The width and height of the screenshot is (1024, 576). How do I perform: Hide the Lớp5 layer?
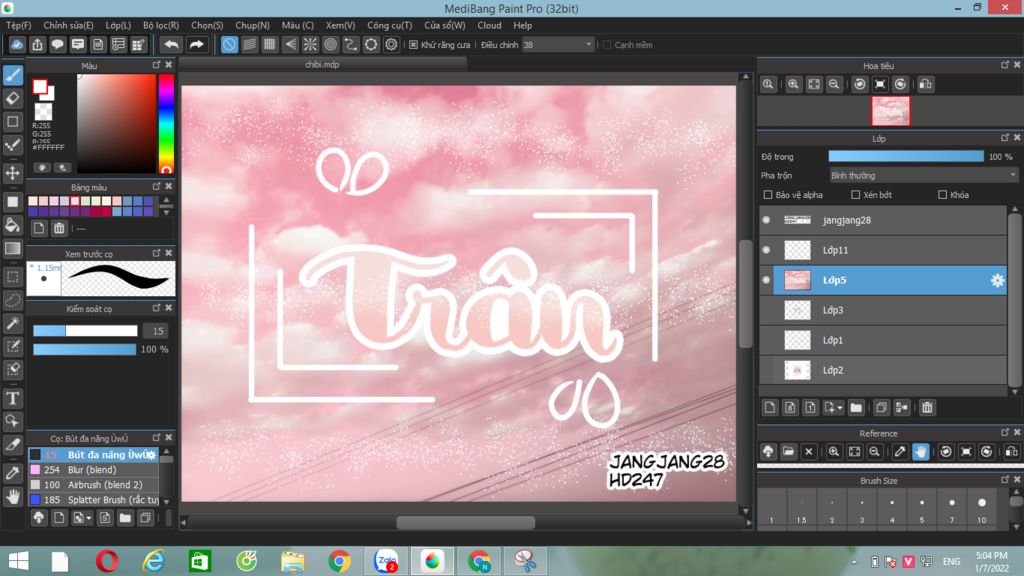click(767, 280)
